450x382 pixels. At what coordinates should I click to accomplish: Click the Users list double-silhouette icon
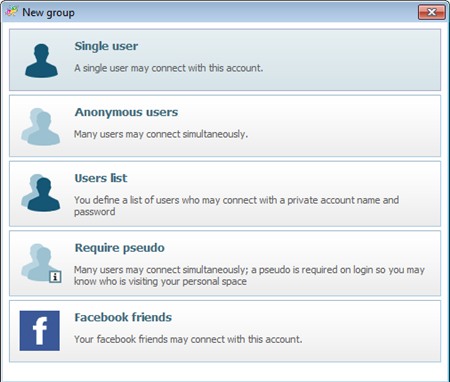[x=40, y=193]
